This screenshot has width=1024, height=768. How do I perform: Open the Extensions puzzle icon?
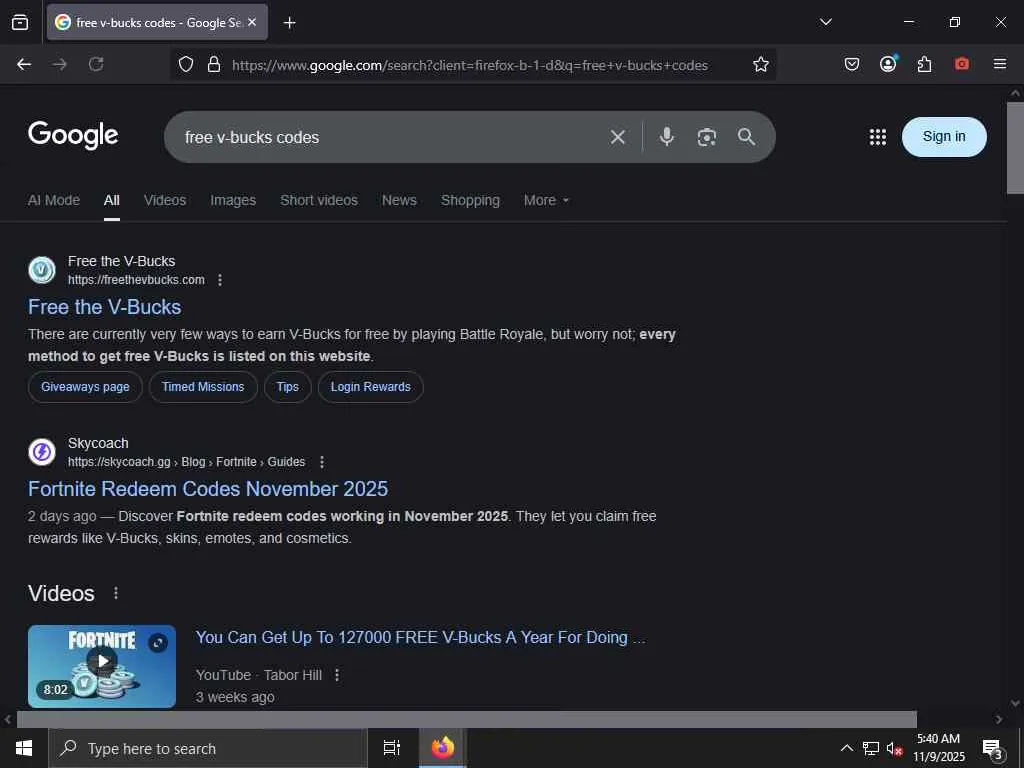click(924, 64)
